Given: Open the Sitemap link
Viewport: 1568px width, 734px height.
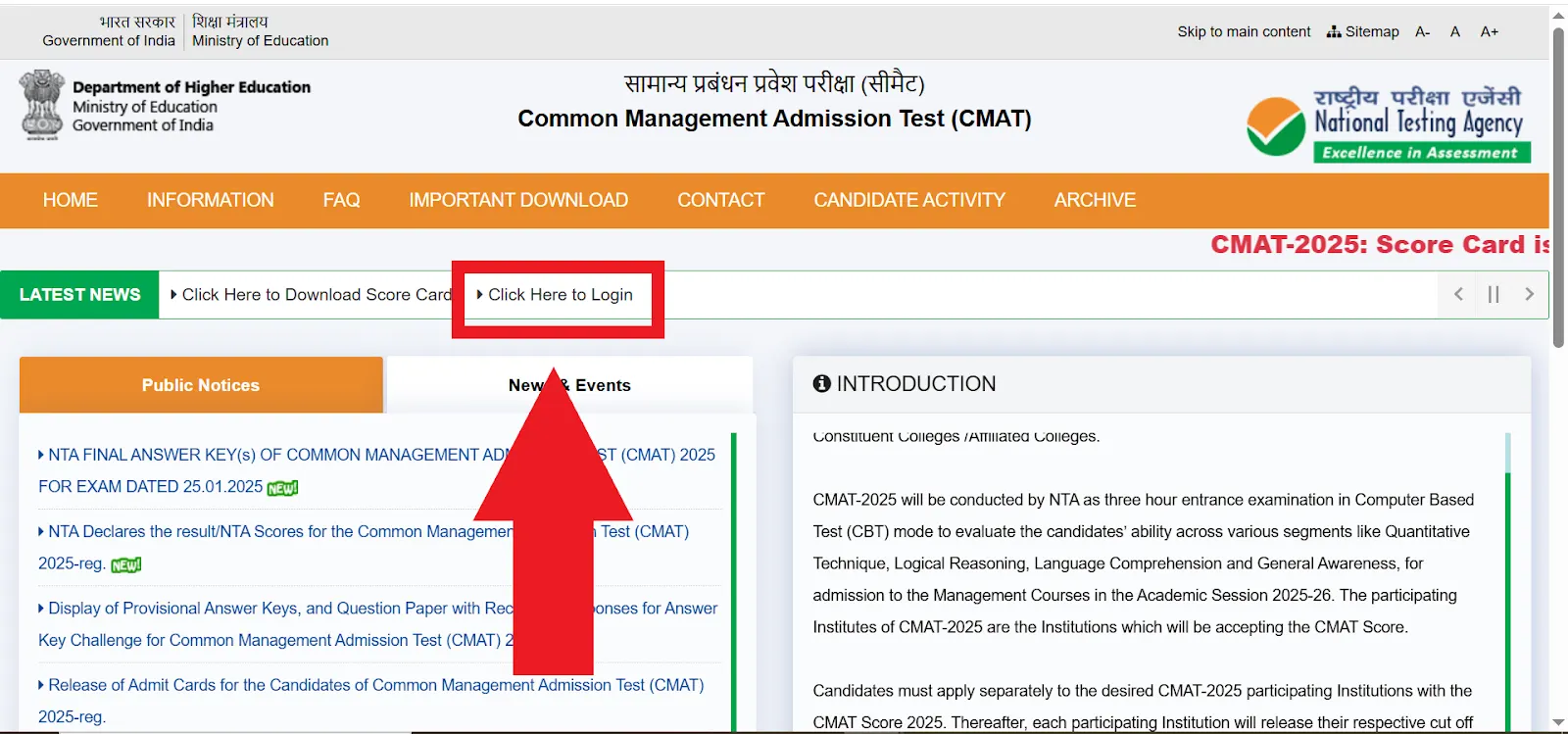Looking at the screenshot, I should pos(1363,31).
